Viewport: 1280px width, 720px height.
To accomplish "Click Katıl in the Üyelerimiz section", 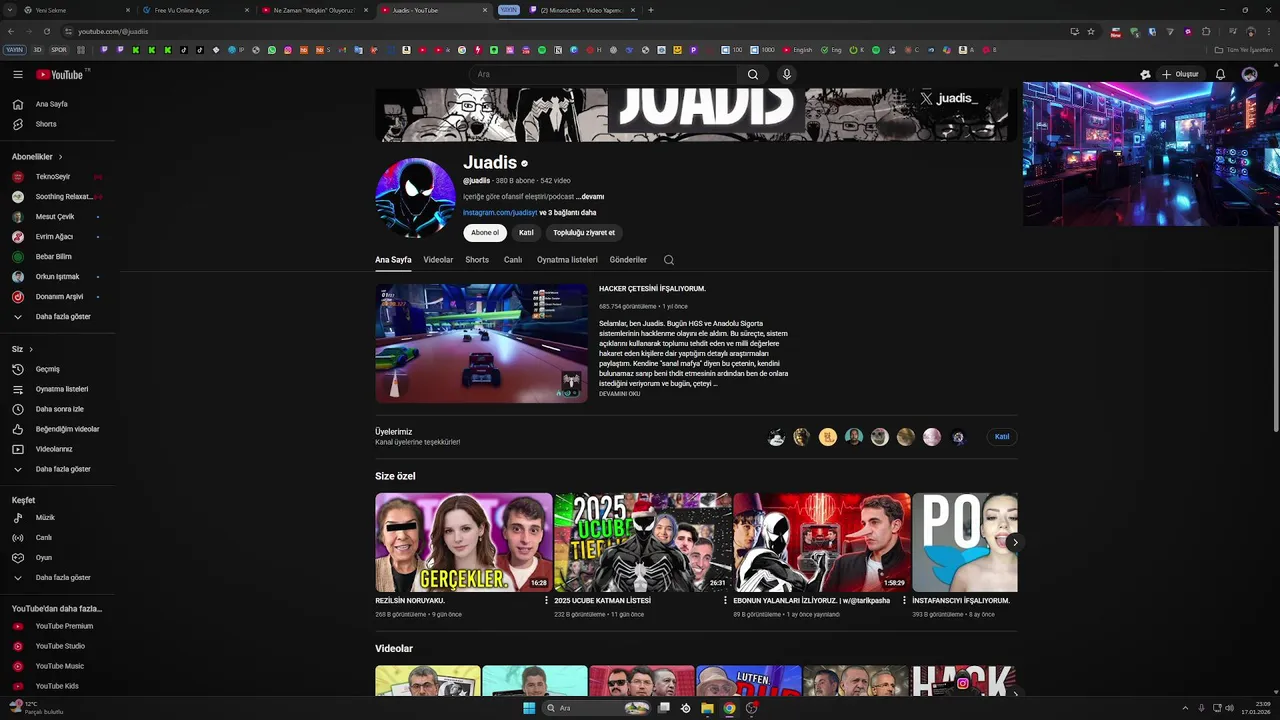I will click(x=1002, y=437).
